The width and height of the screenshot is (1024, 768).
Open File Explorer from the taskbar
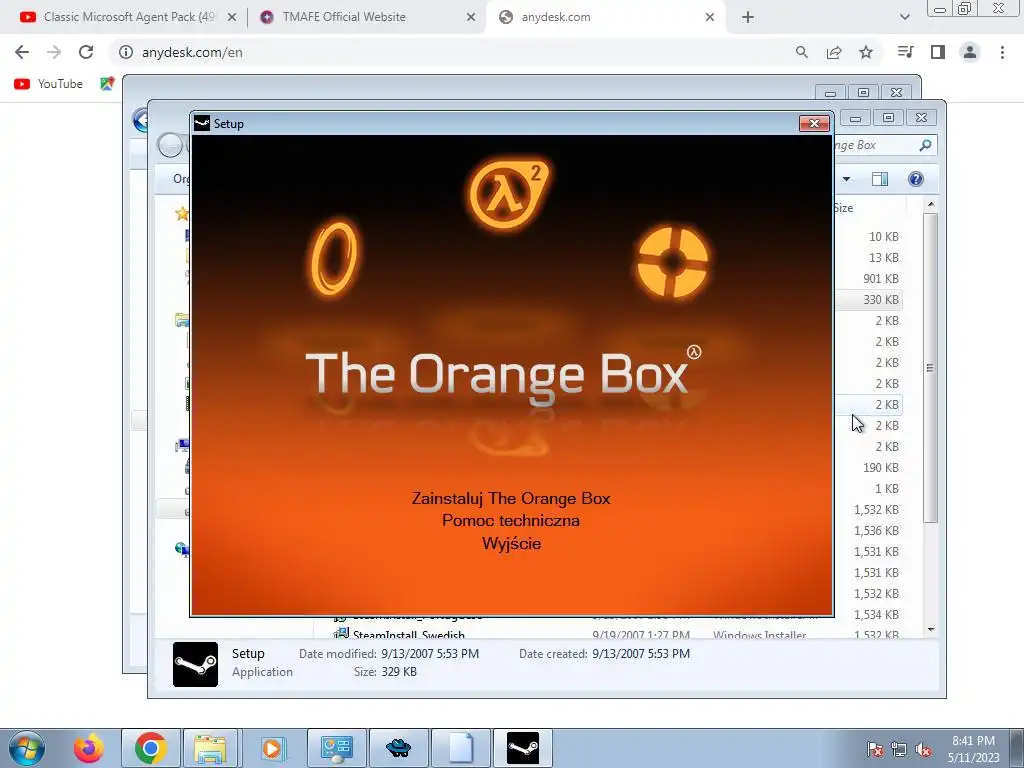pyautogui.click(x=210, y=748)
